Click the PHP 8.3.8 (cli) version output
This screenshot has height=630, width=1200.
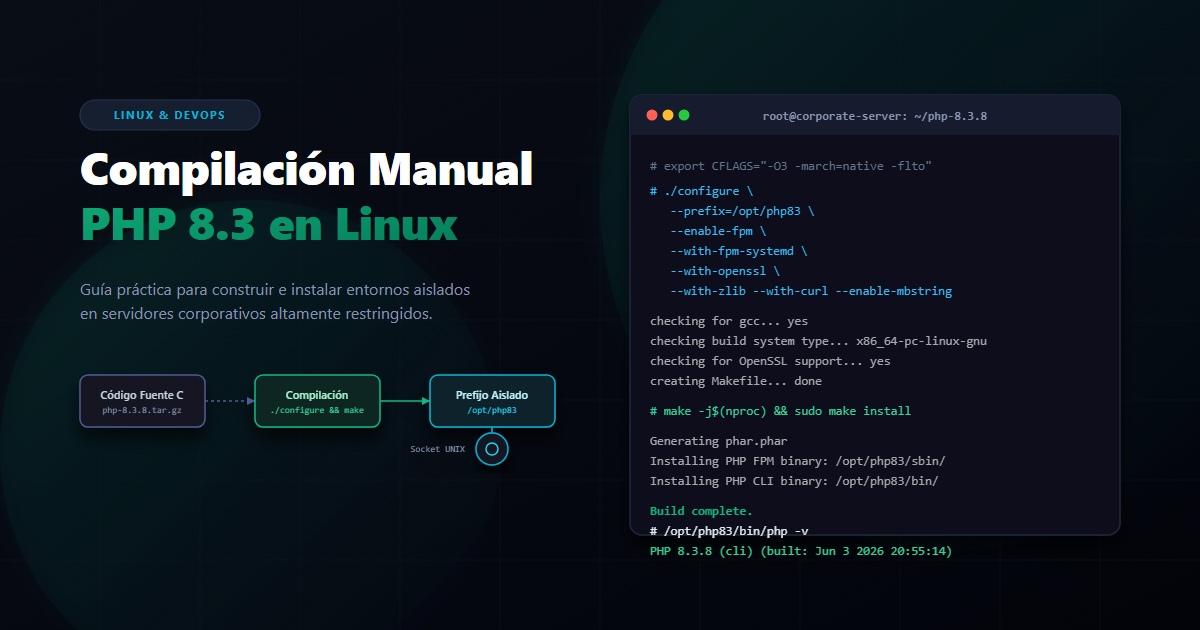tap(801, 551)
